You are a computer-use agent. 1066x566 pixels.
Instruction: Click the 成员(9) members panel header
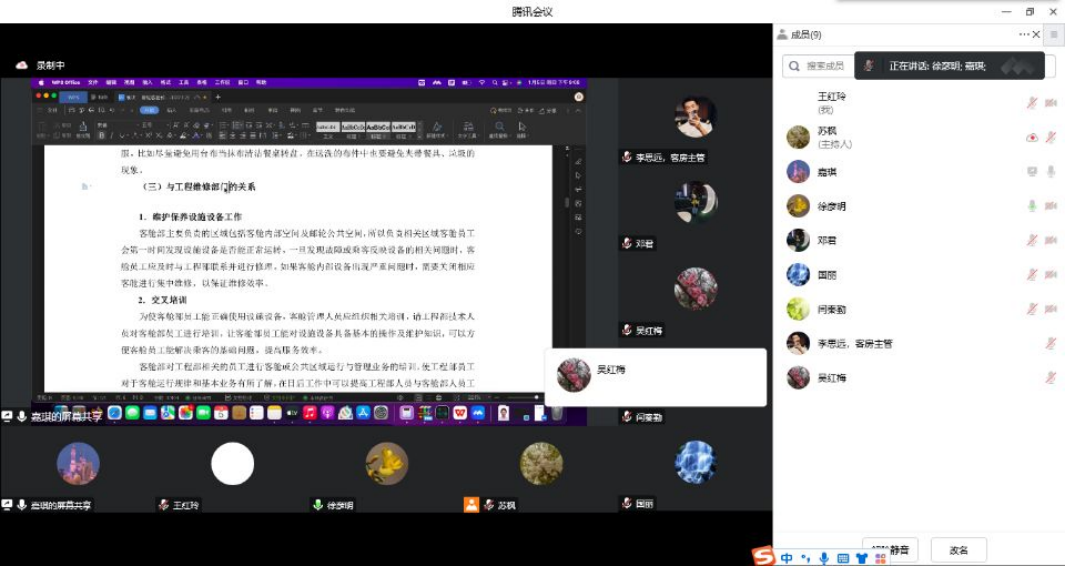click(805, 35)
